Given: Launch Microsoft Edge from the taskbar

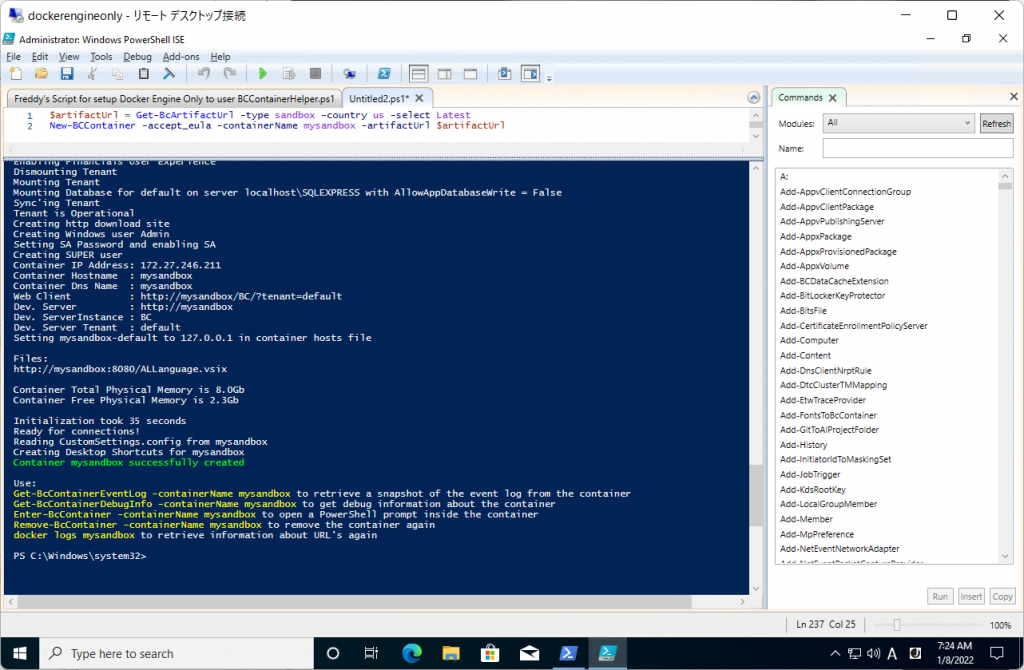Looking at the screenshot, I should pyautogui.click(x=411, y=653).
